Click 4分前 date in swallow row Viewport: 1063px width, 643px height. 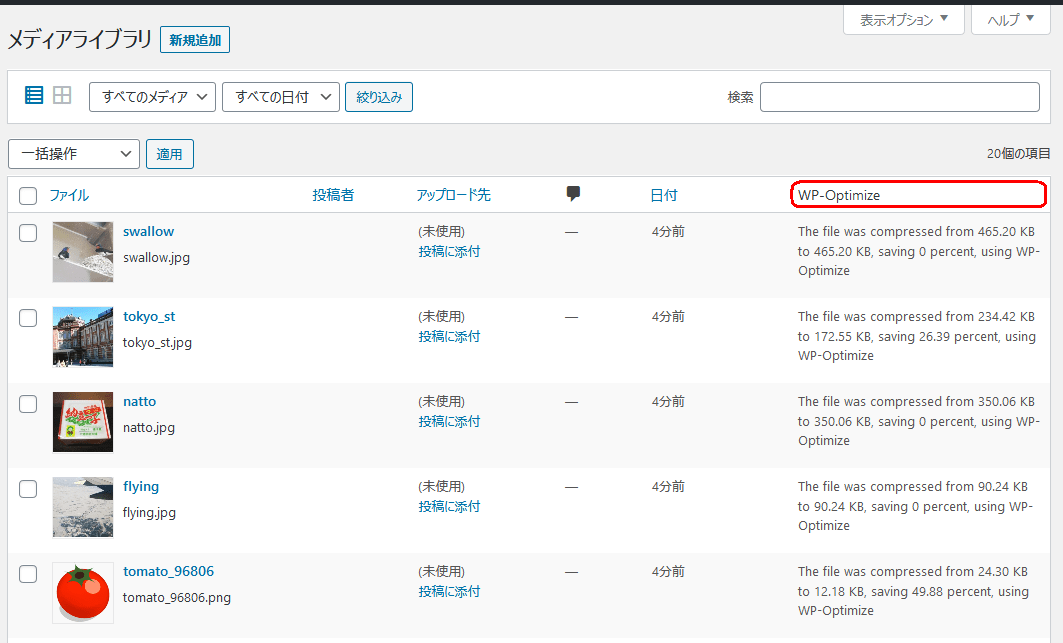point(668,232)
